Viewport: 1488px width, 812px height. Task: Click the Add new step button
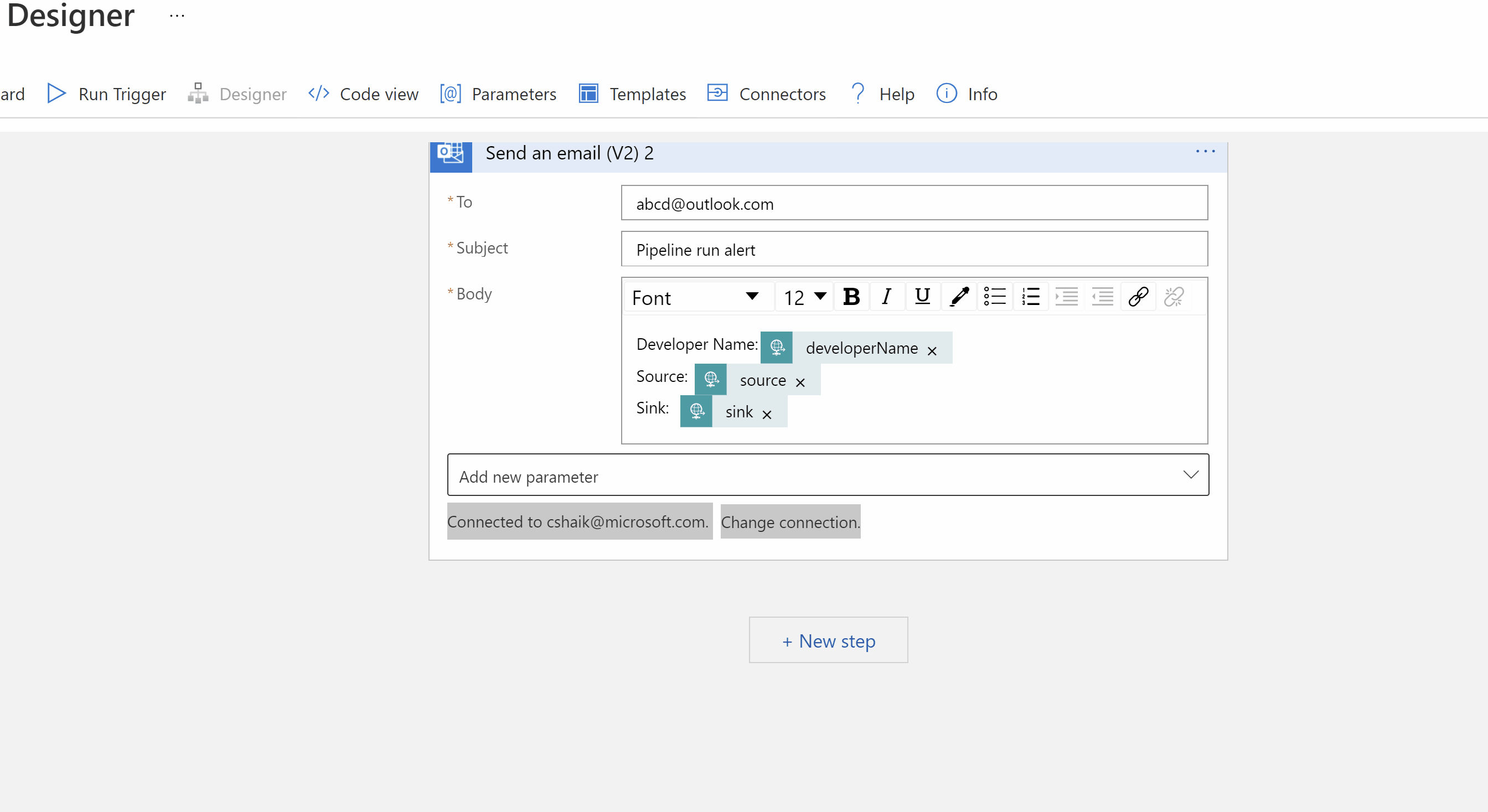pos(828,640)
